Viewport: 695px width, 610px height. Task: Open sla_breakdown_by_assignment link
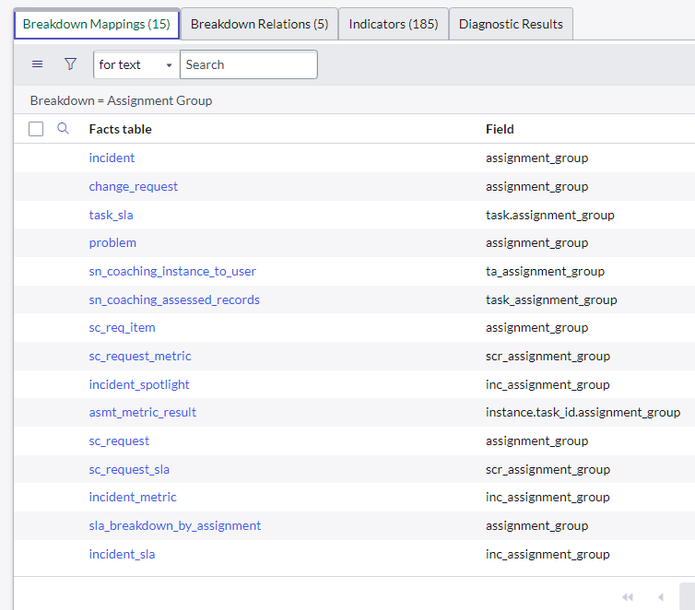[x=175, y=526]
